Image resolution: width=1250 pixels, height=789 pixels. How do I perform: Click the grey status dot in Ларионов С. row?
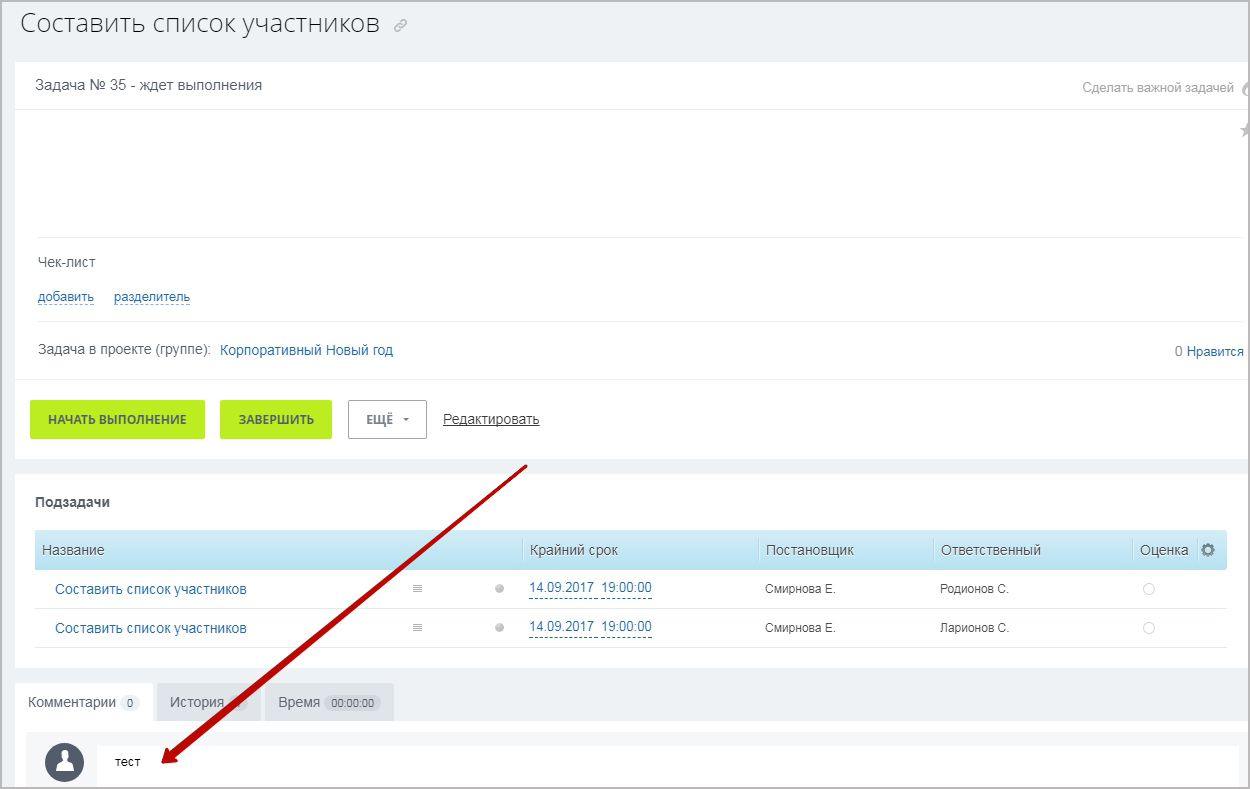[x=499, y=628]
